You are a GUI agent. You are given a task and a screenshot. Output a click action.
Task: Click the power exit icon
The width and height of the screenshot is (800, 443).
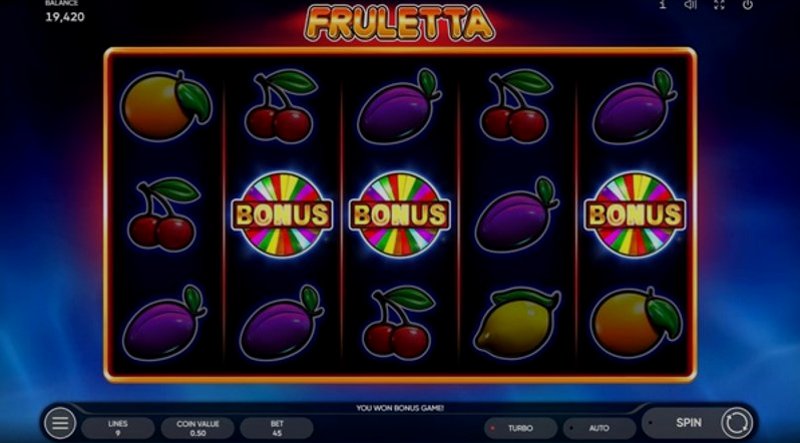pyautogui.click(x=747, y=5)
